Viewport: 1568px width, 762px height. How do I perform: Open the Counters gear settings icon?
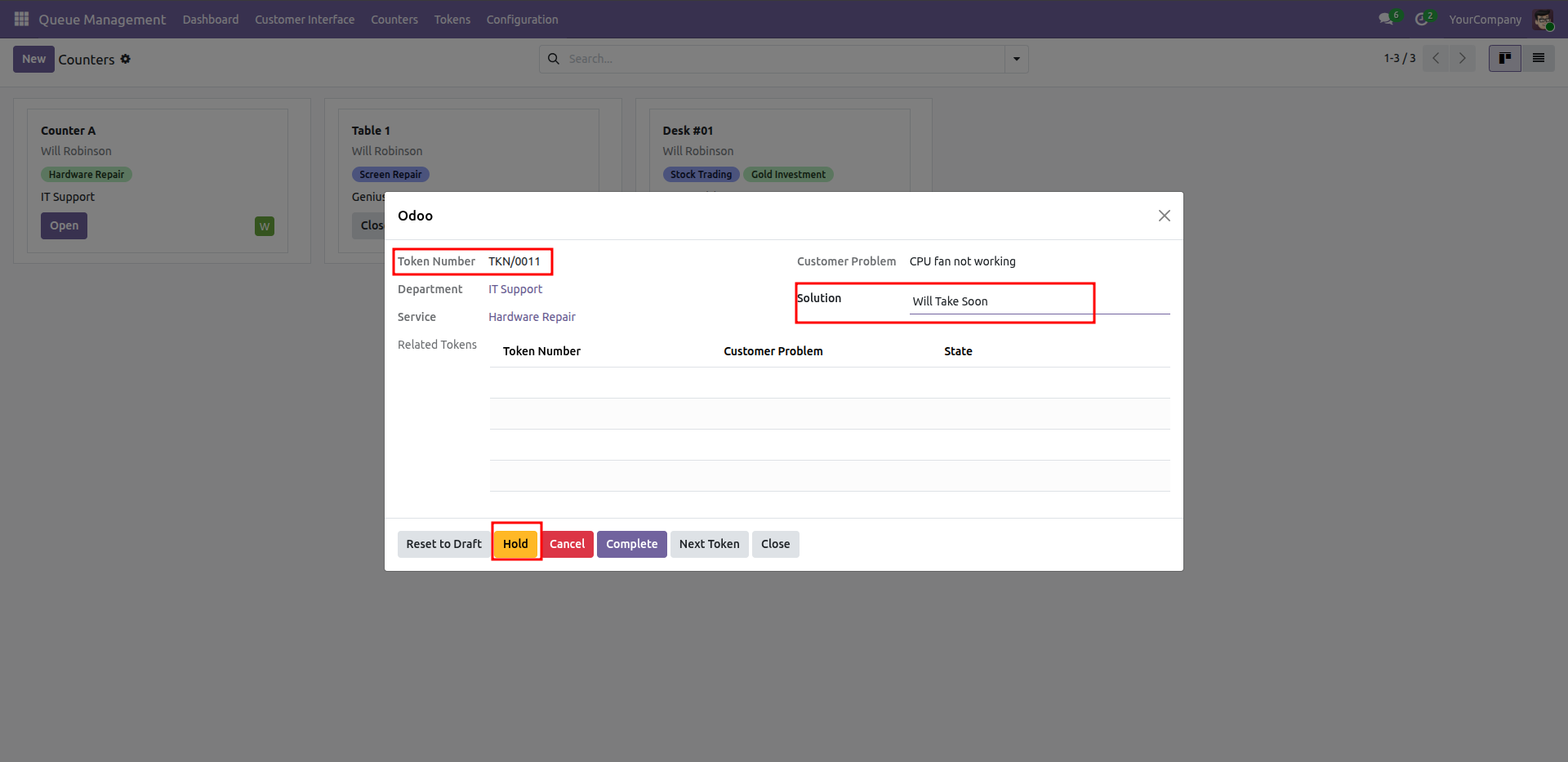coord(126,59)
